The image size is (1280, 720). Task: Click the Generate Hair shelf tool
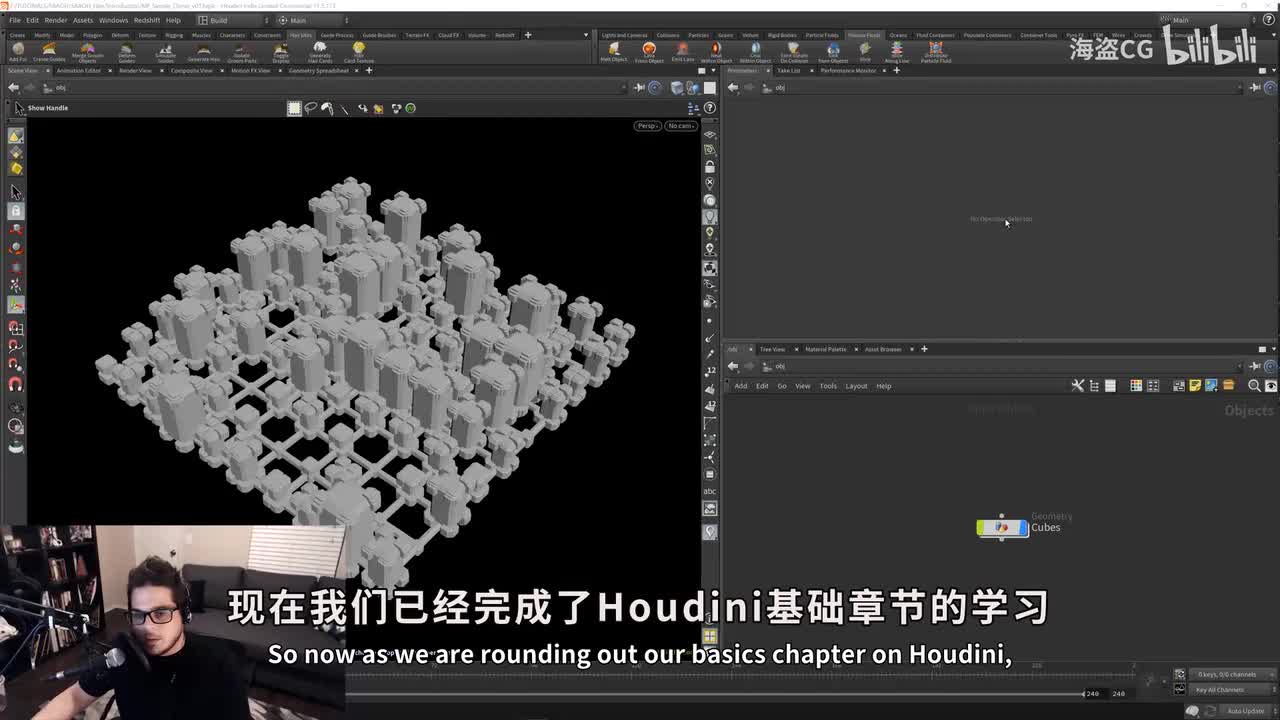[203, 52]
